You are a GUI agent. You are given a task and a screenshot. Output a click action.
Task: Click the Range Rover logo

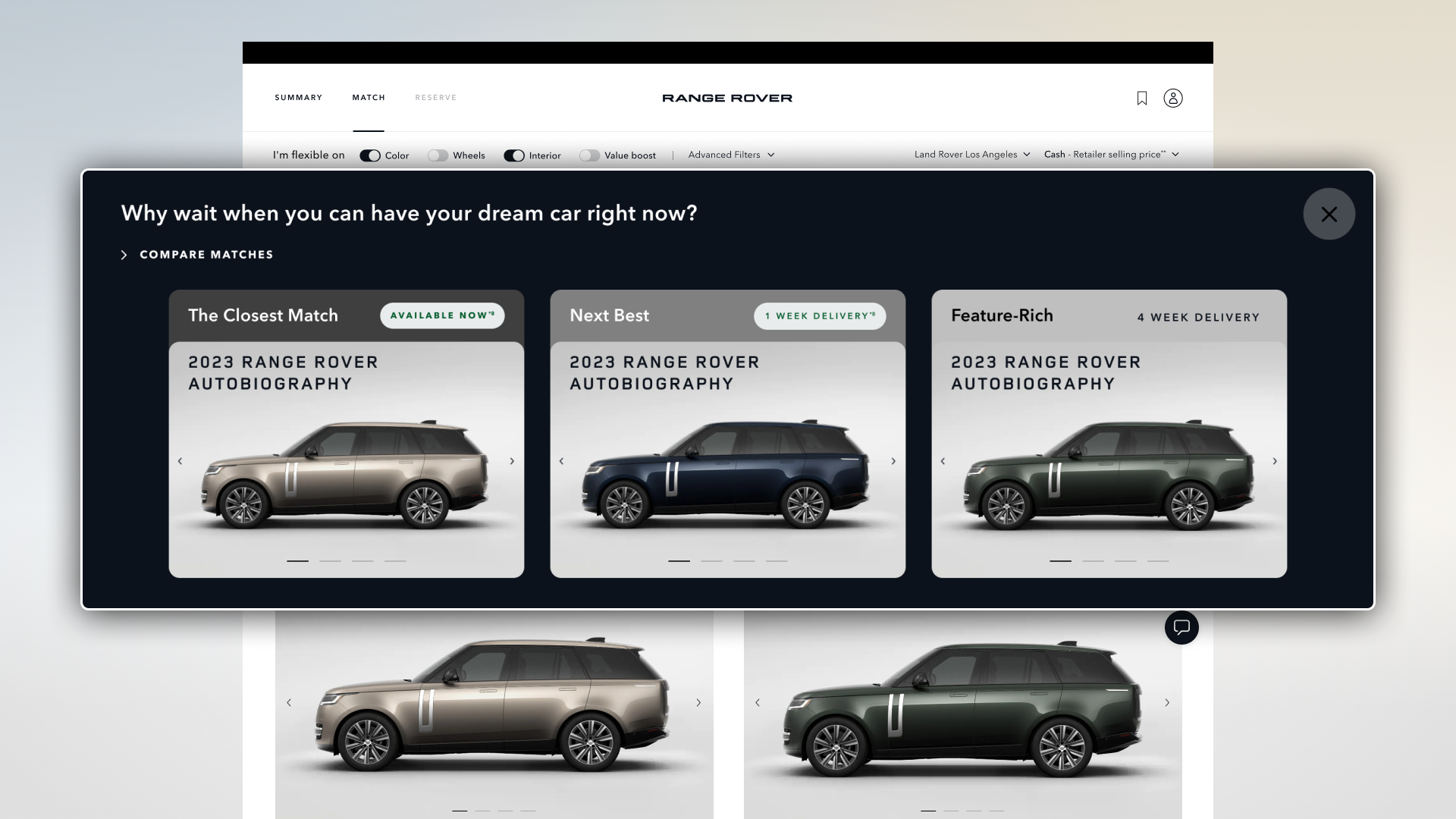tap(727, 98)
